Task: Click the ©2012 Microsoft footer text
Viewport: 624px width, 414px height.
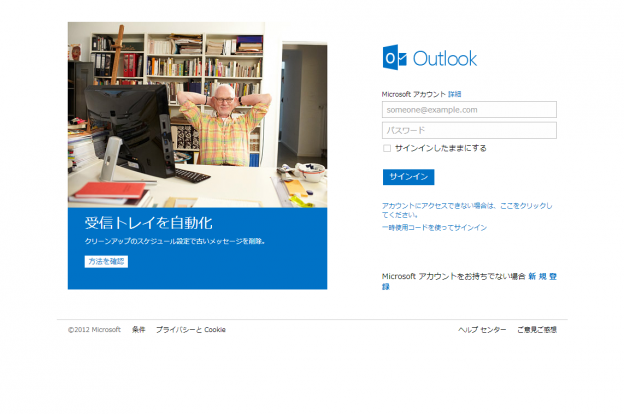Action: [x=94, y=330]
